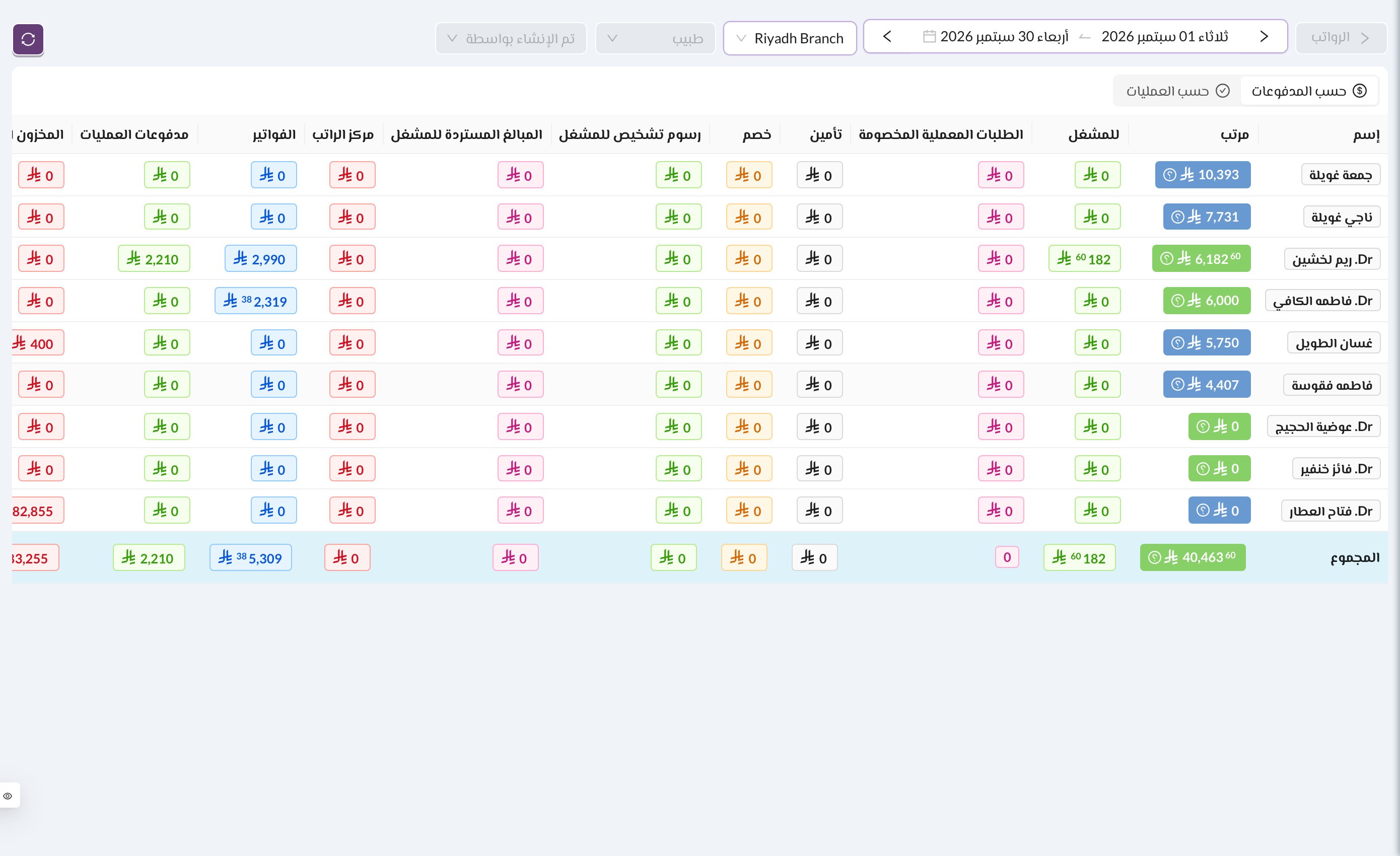Viewport: 1400px width, 856px height.
Task: Click the 2,990 invoices badge
Action: point(260,259)
